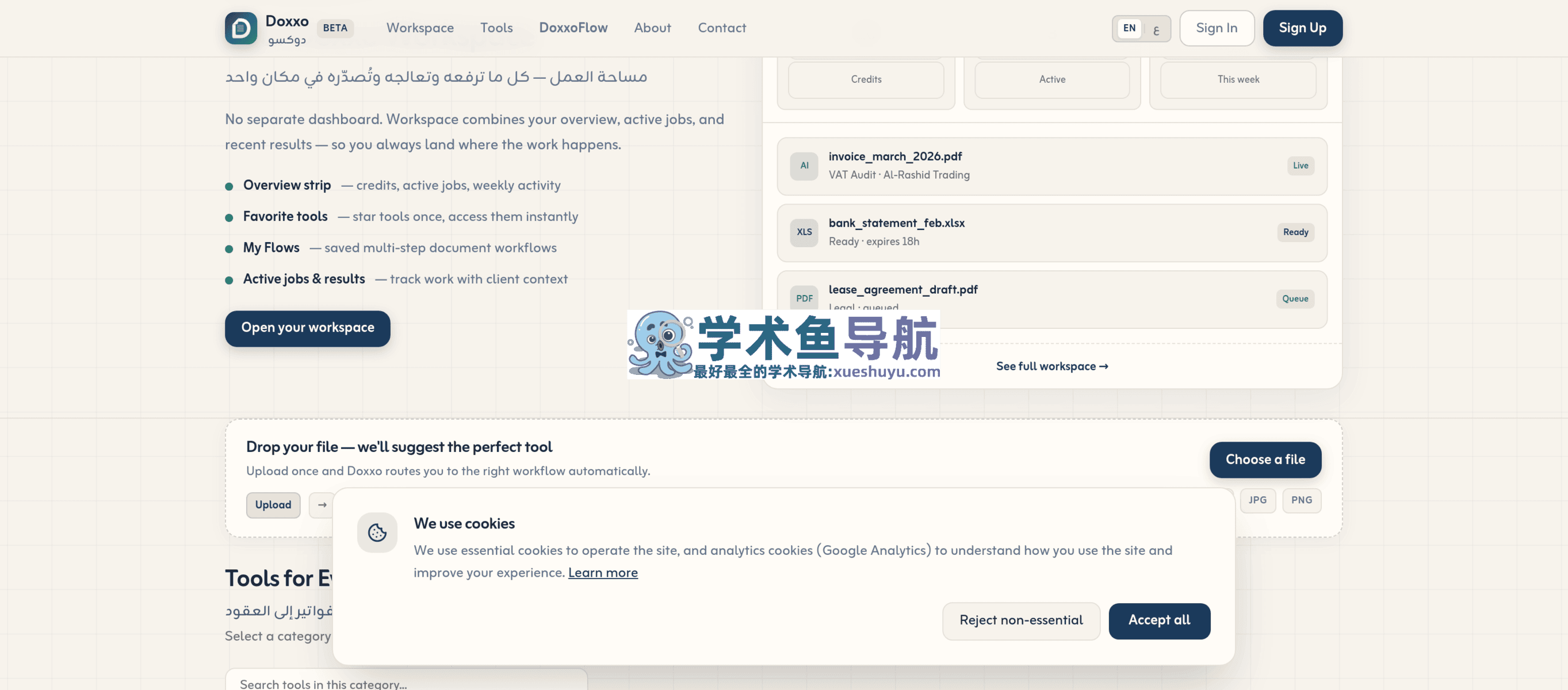Follow the See full workspace link

point(1052,366)
